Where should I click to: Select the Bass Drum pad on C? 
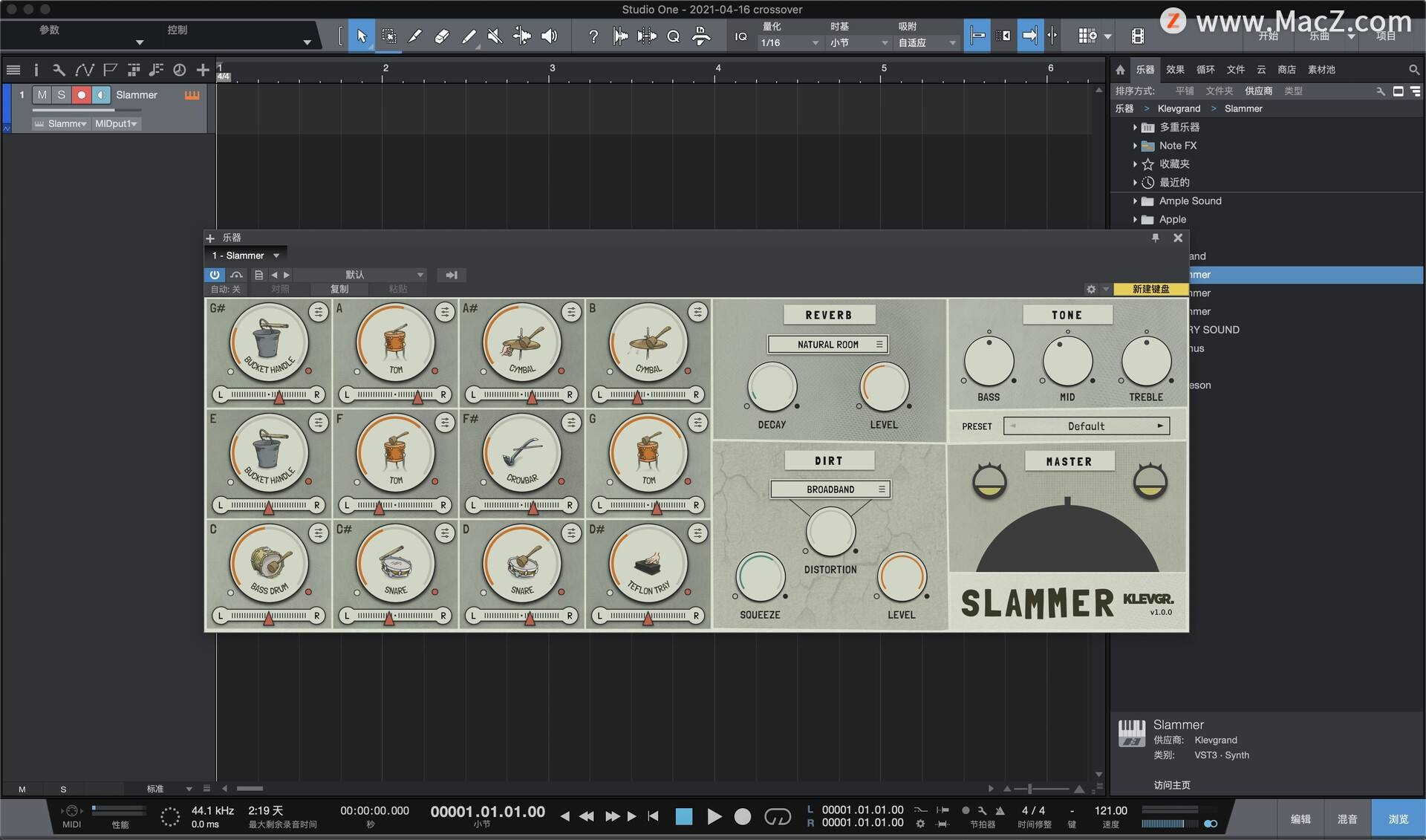pyautogui.click(x=269, y=564)
